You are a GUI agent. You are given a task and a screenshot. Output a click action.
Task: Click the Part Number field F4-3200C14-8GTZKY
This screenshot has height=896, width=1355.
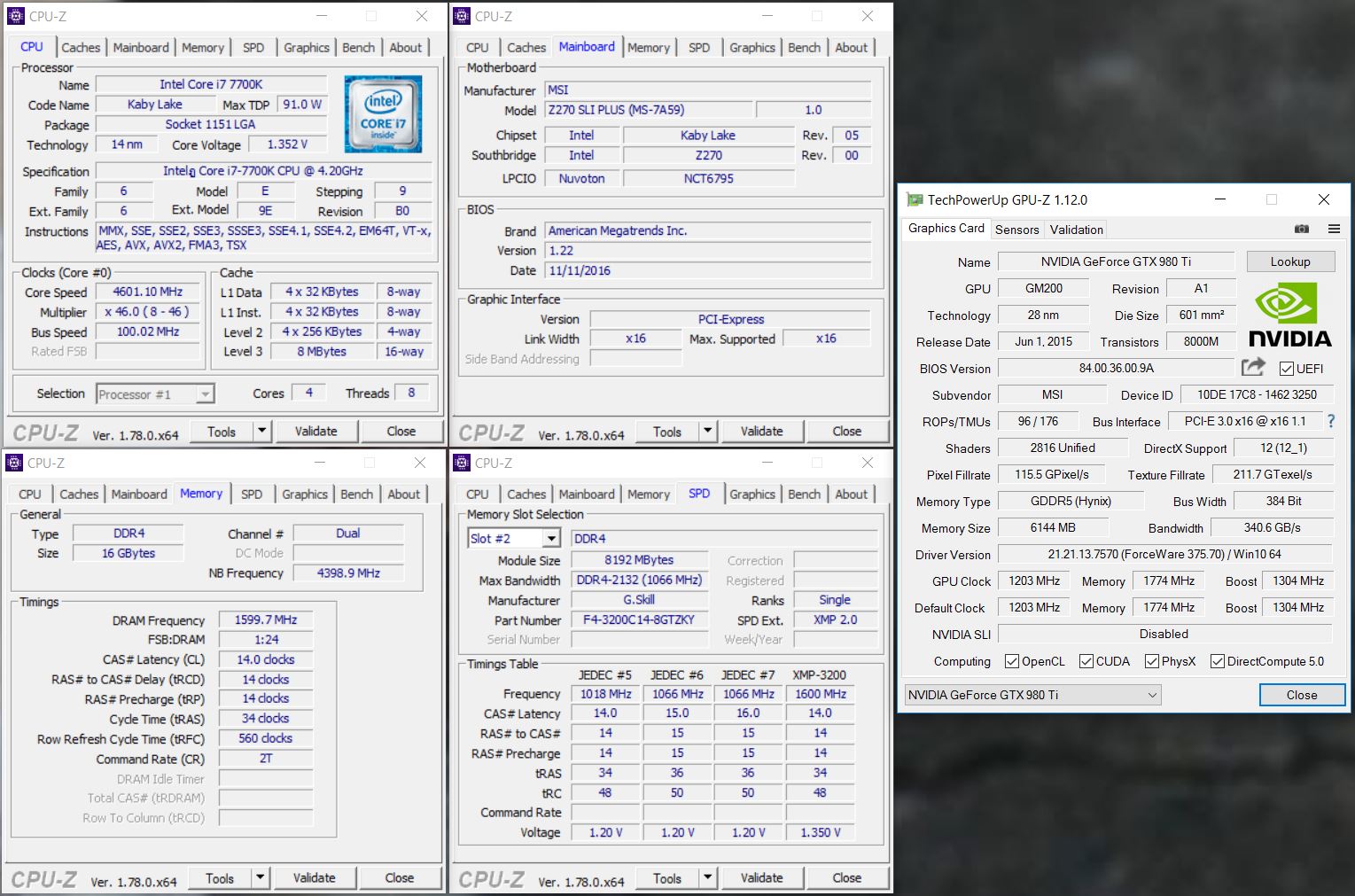pos(639,619)
